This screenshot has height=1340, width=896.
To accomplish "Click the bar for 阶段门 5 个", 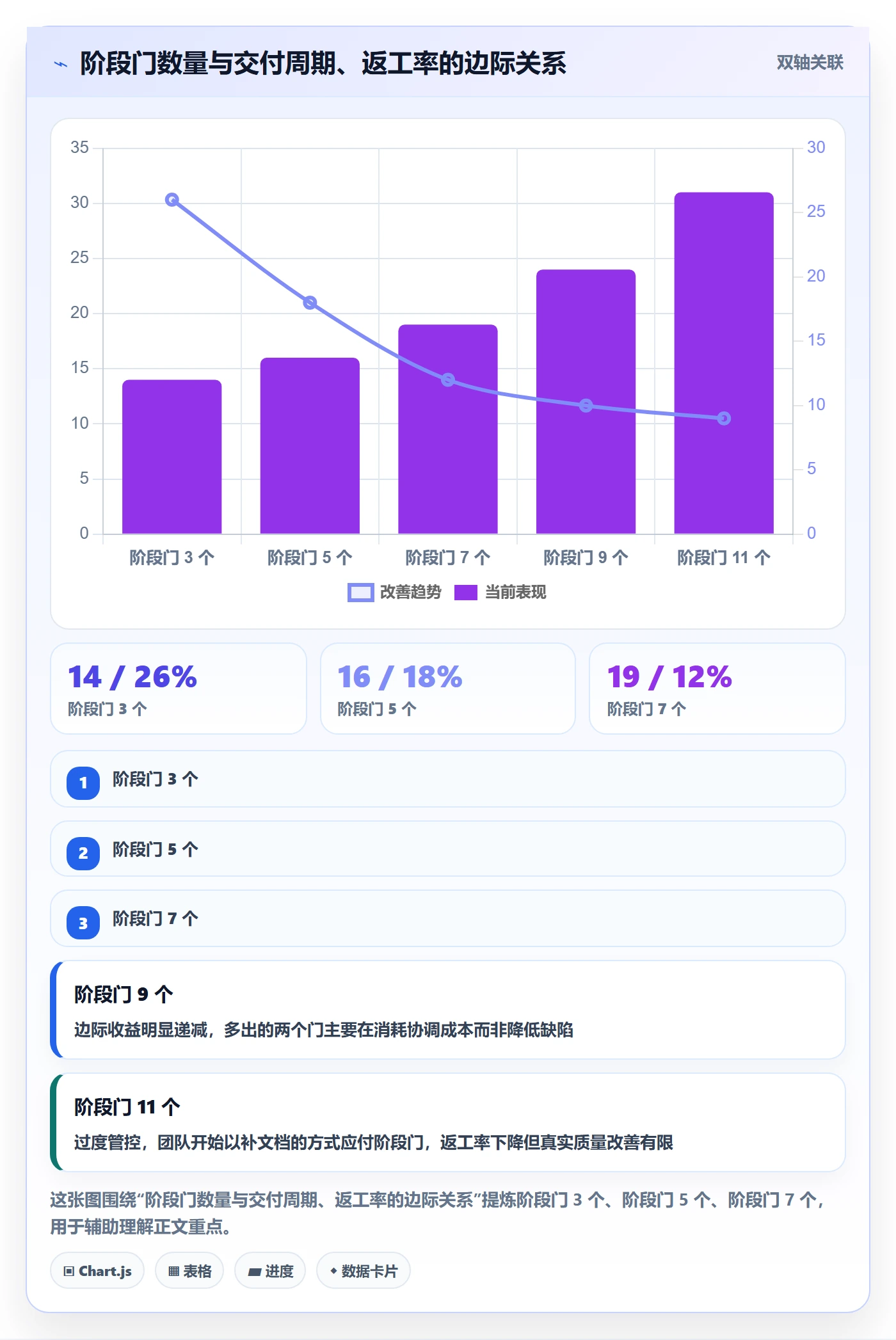I will pos(310,446).
